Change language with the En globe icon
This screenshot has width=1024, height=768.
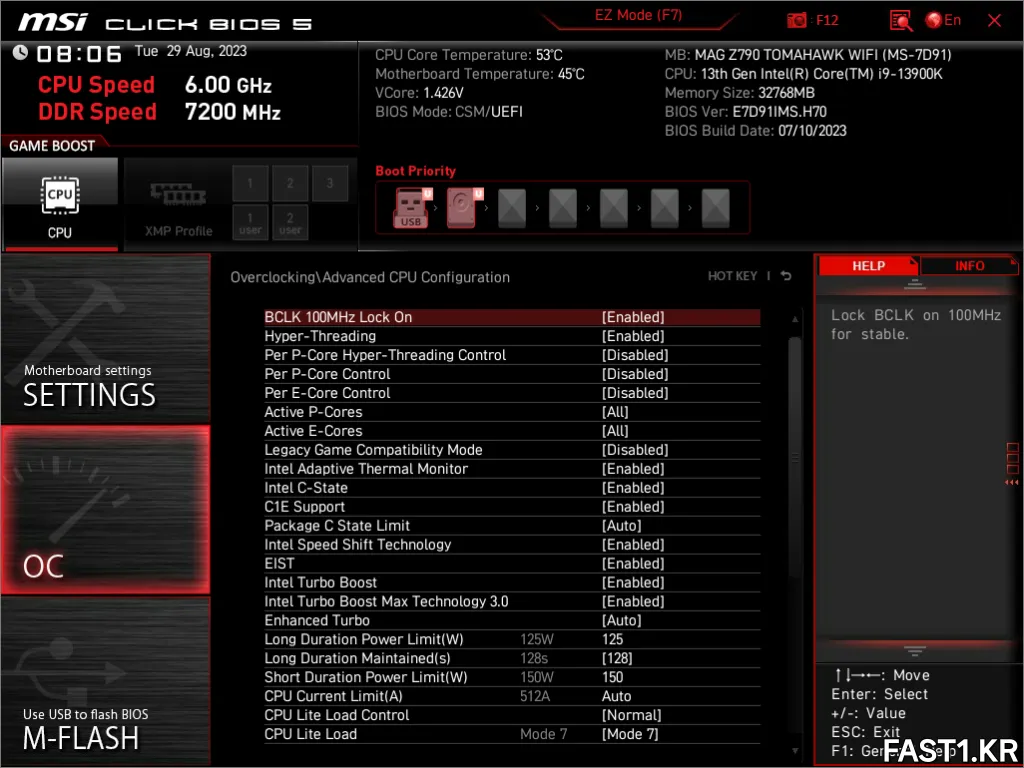[x=943, y=20]
